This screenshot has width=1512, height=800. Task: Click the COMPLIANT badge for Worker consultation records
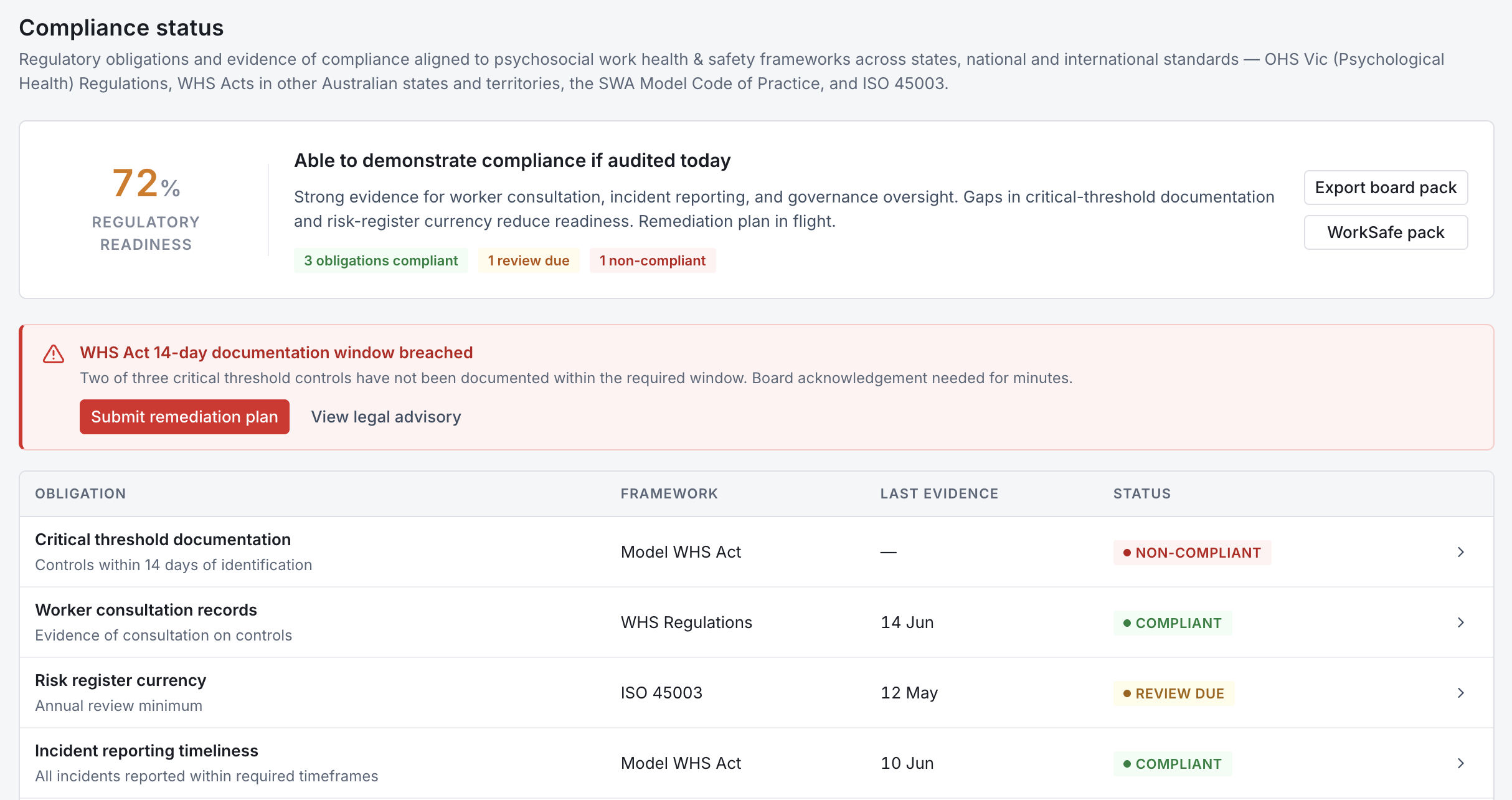[1172, 623]
